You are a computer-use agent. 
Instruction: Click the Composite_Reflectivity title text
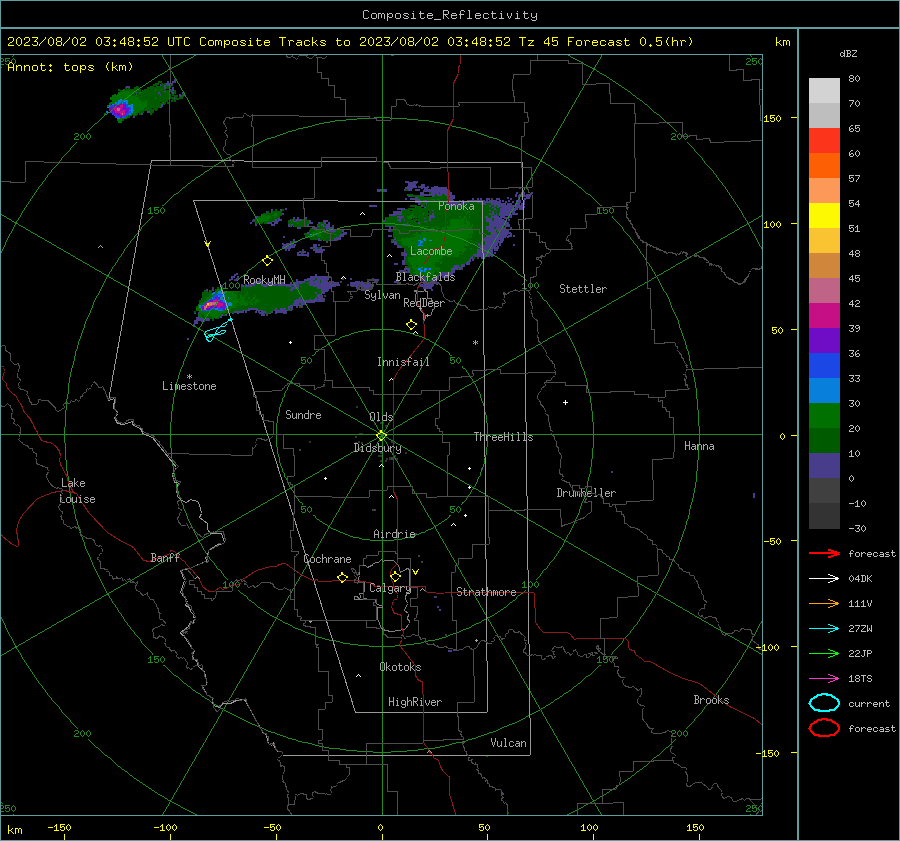[449, 15]
